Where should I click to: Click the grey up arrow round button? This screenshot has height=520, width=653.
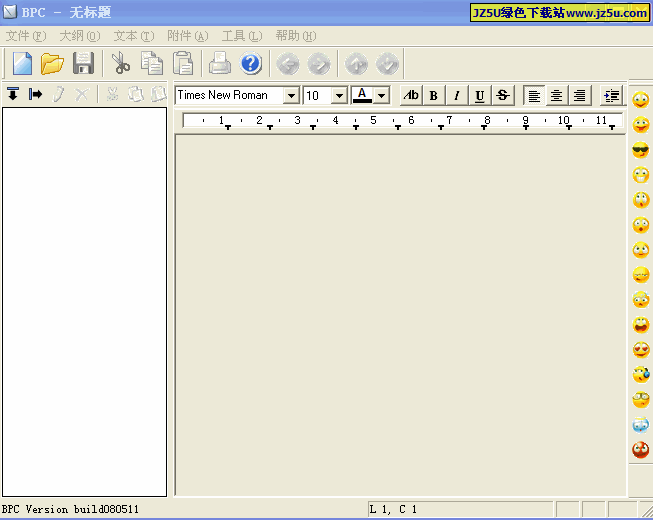tap(356, 64)
